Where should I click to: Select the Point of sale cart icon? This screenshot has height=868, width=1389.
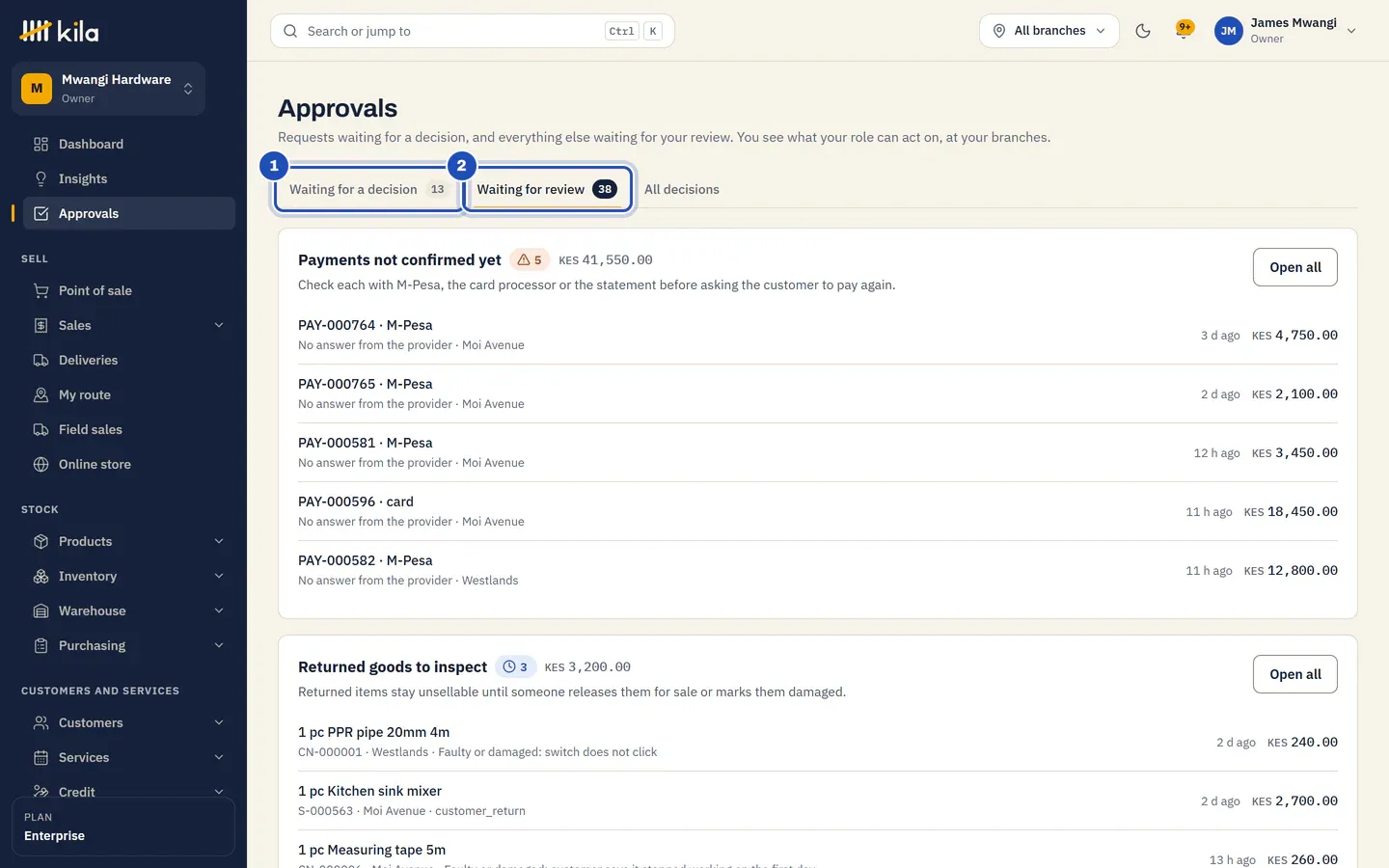(41, 291)
